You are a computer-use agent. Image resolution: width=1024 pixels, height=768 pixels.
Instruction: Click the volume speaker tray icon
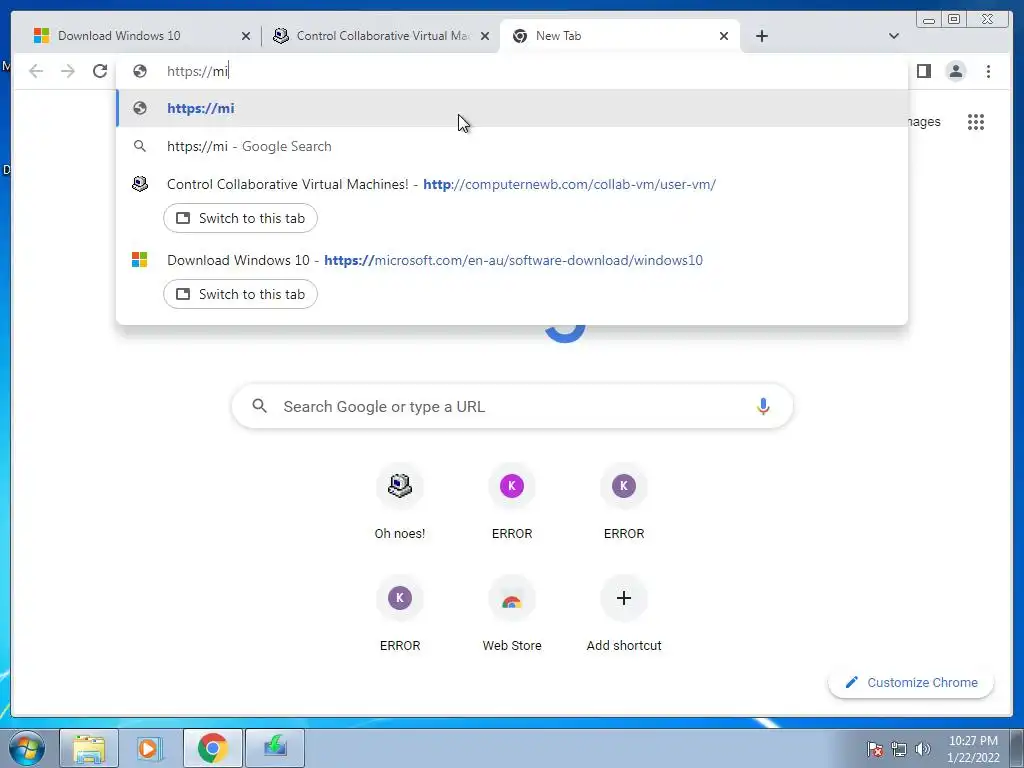point(922,749)
